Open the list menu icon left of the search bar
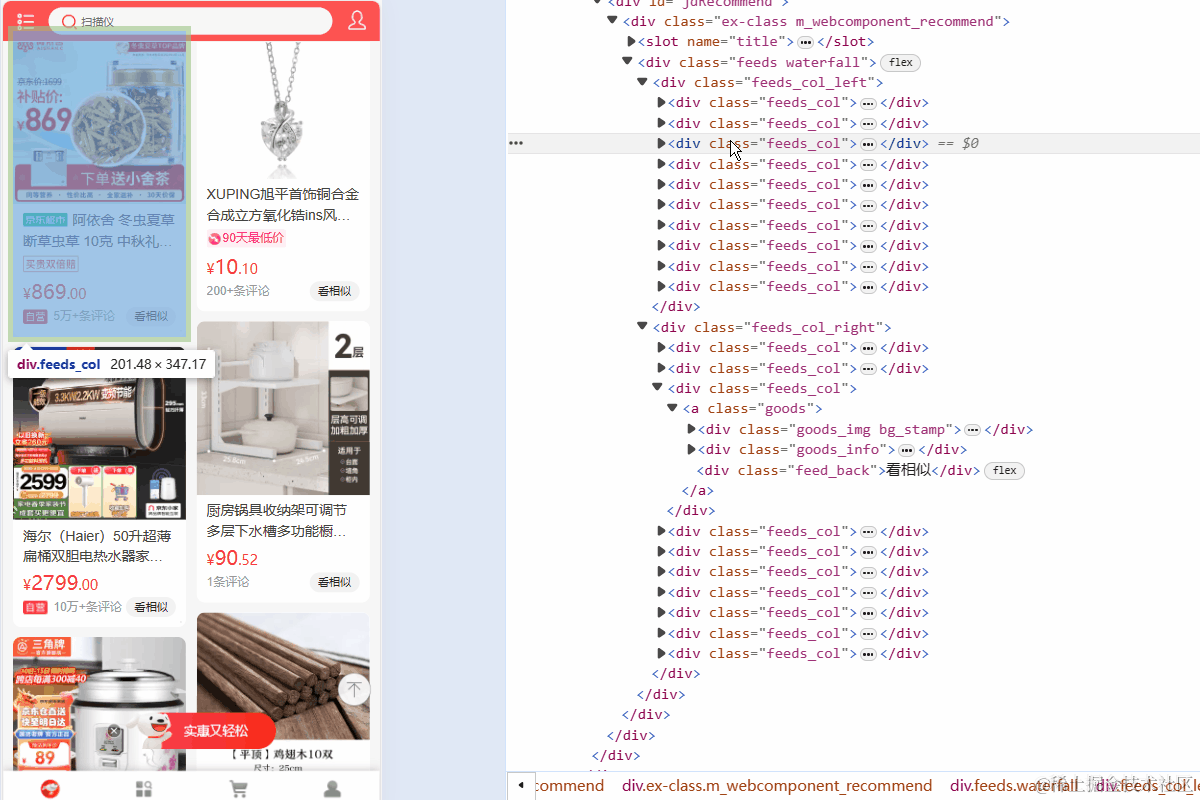 [x=26, y=21]
